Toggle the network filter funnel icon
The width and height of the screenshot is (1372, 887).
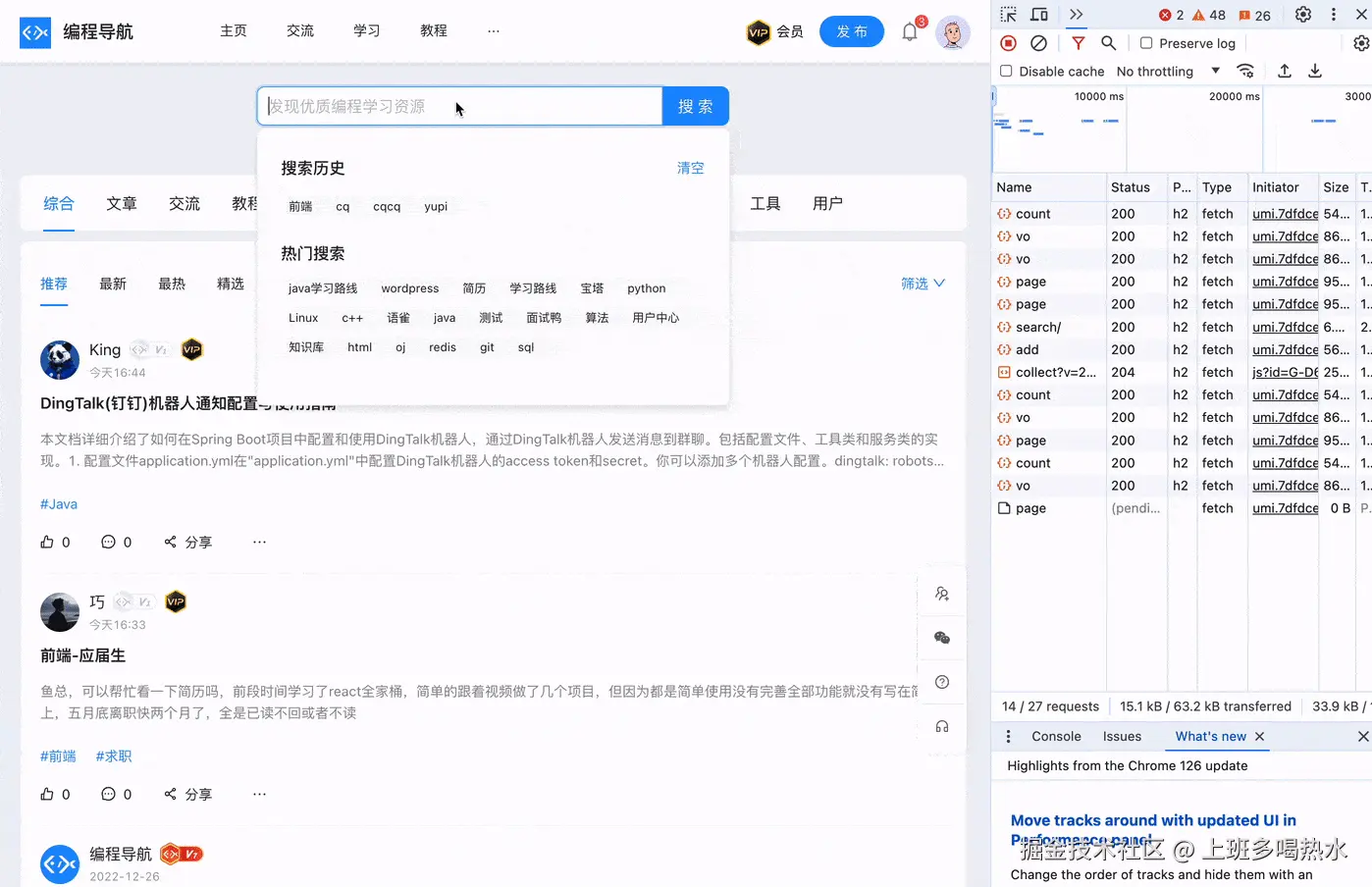click(1079, 43)
